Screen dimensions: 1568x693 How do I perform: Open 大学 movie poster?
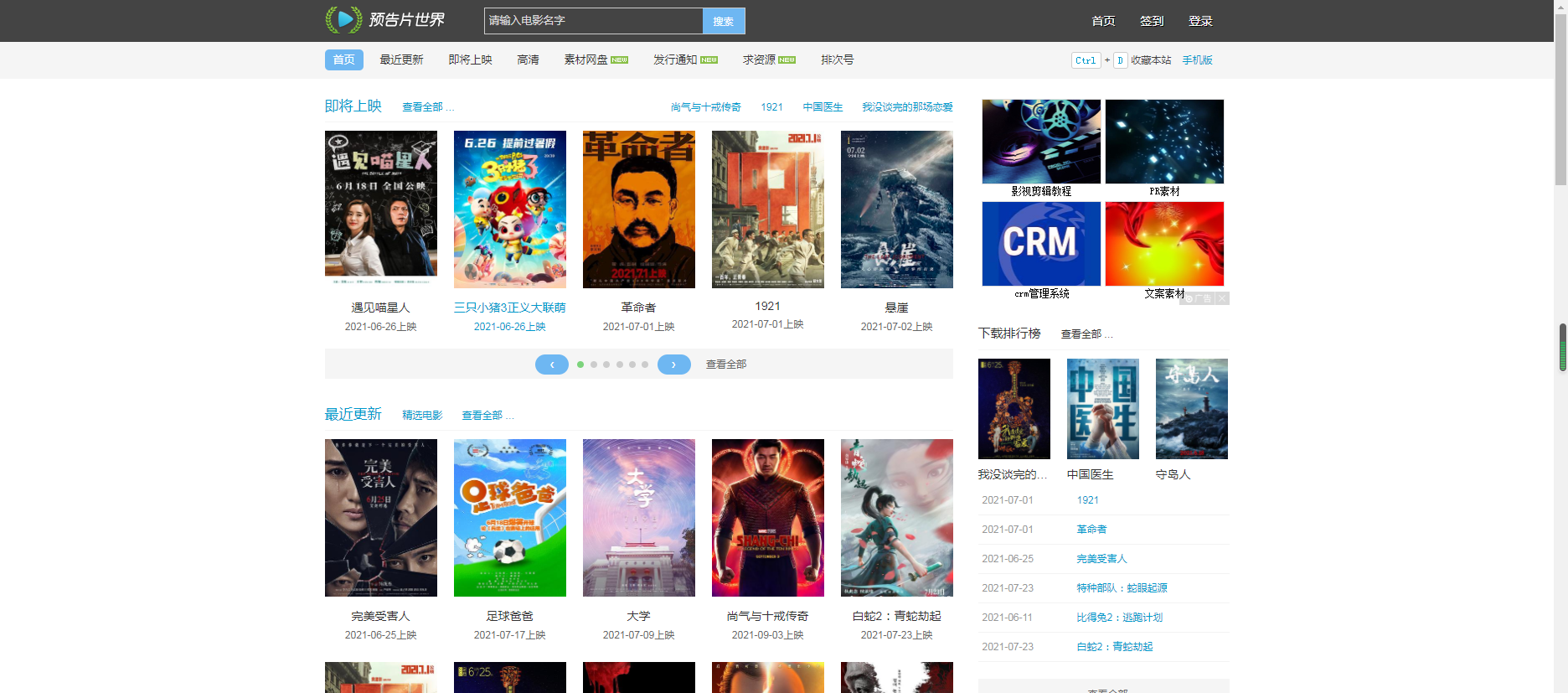tap(639, 518)
